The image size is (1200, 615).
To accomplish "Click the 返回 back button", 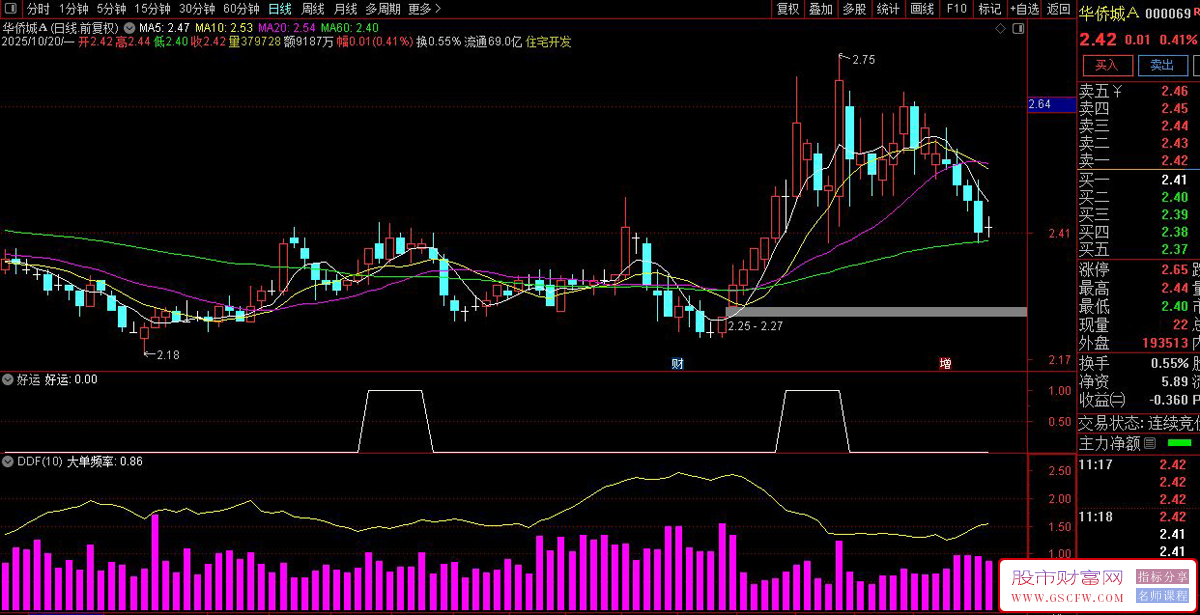I will click(1058, 9).
